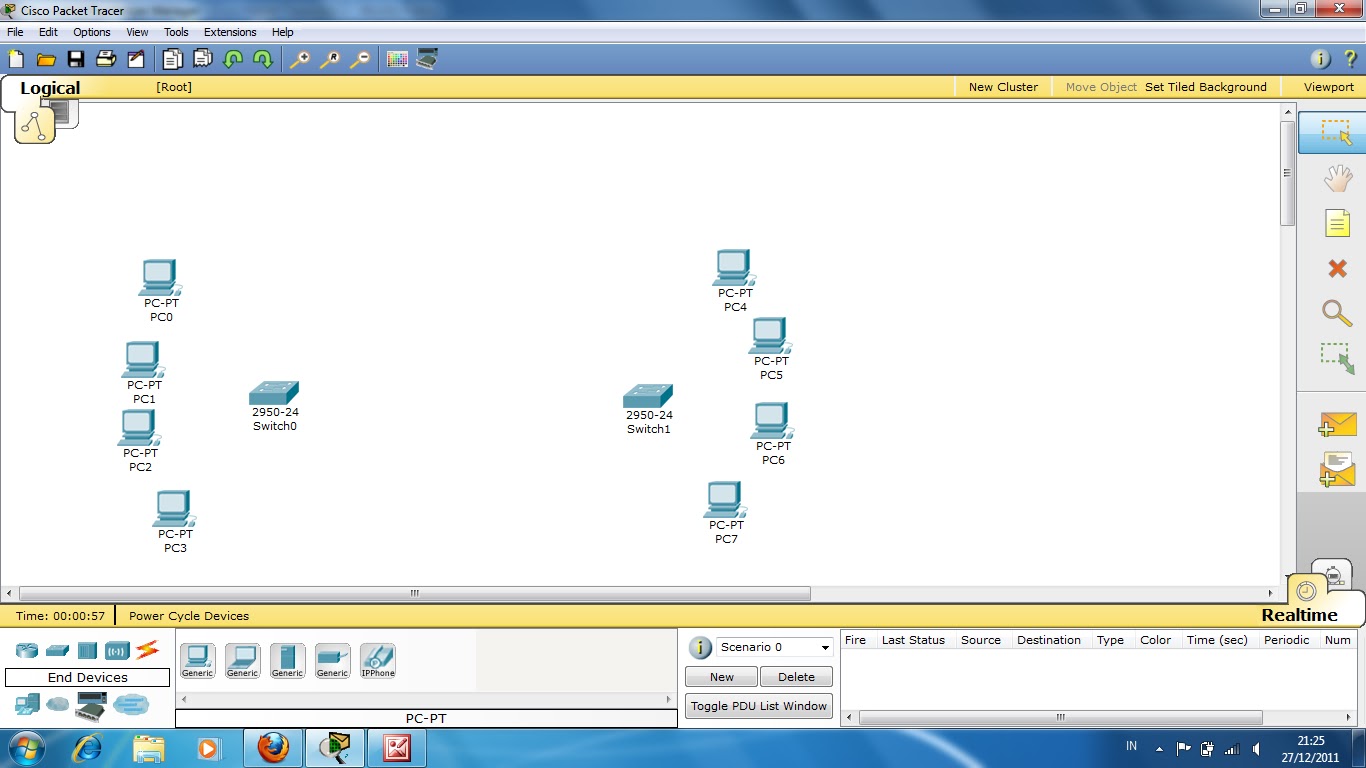Save the network with floppy icon
The height and width of the screenshot is (768, 1366).
(x=75, y=59)
